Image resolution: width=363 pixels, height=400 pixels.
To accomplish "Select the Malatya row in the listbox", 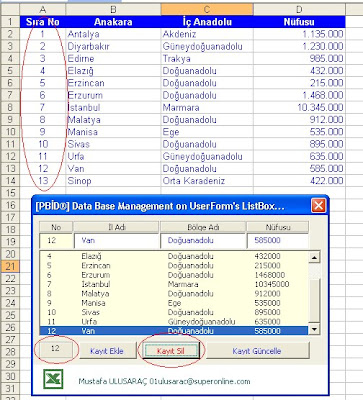I will point(174,294).
